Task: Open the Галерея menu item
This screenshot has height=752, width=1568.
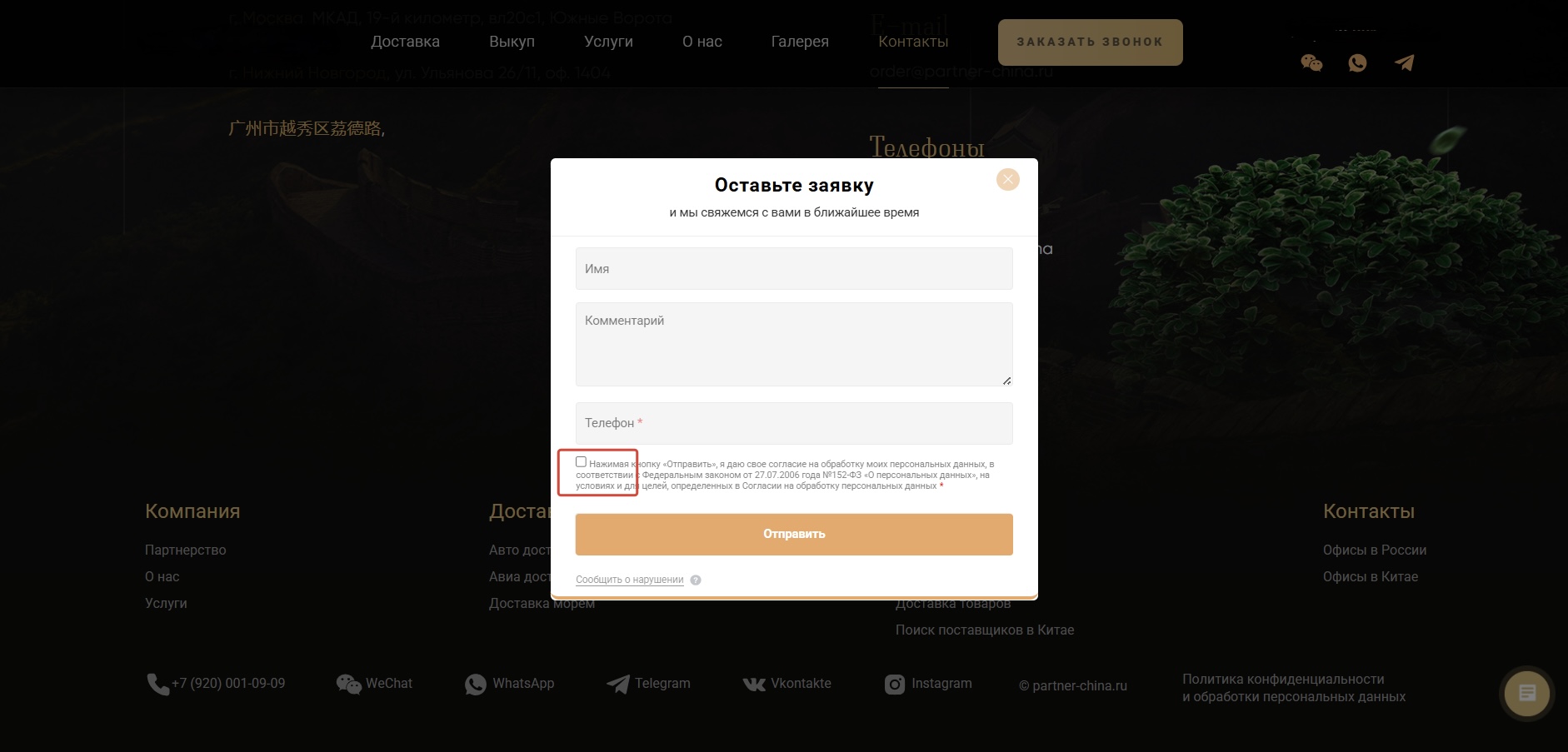Action: (x=800, y=42)
